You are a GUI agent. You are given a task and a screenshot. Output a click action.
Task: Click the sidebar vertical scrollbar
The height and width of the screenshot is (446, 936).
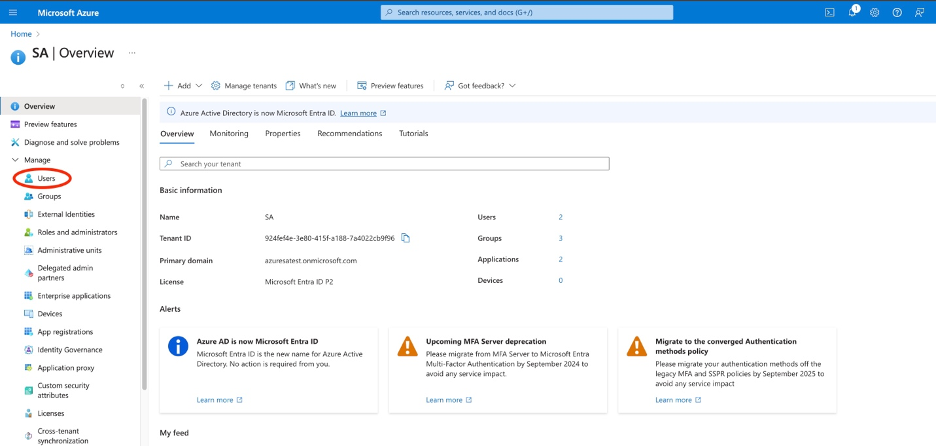pyautogui.click(x=144, y=245)
